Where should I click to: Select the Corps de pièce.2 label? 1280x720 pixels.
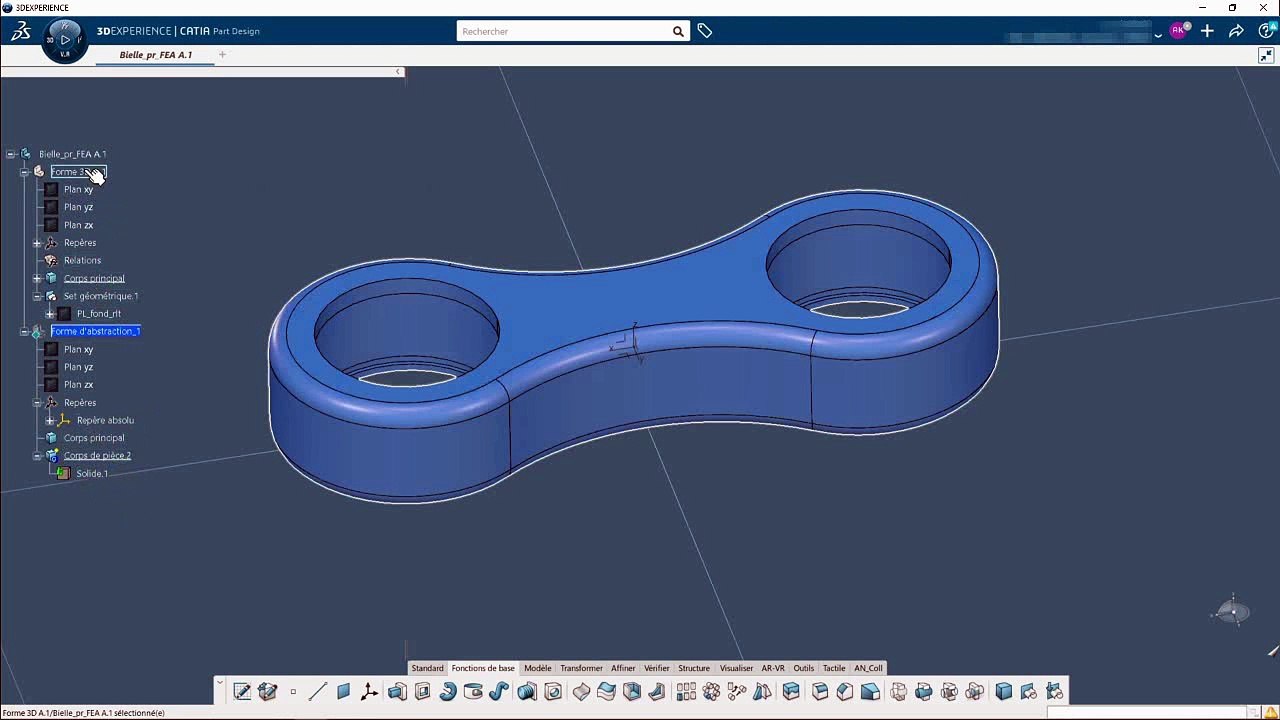coord(97,456)
